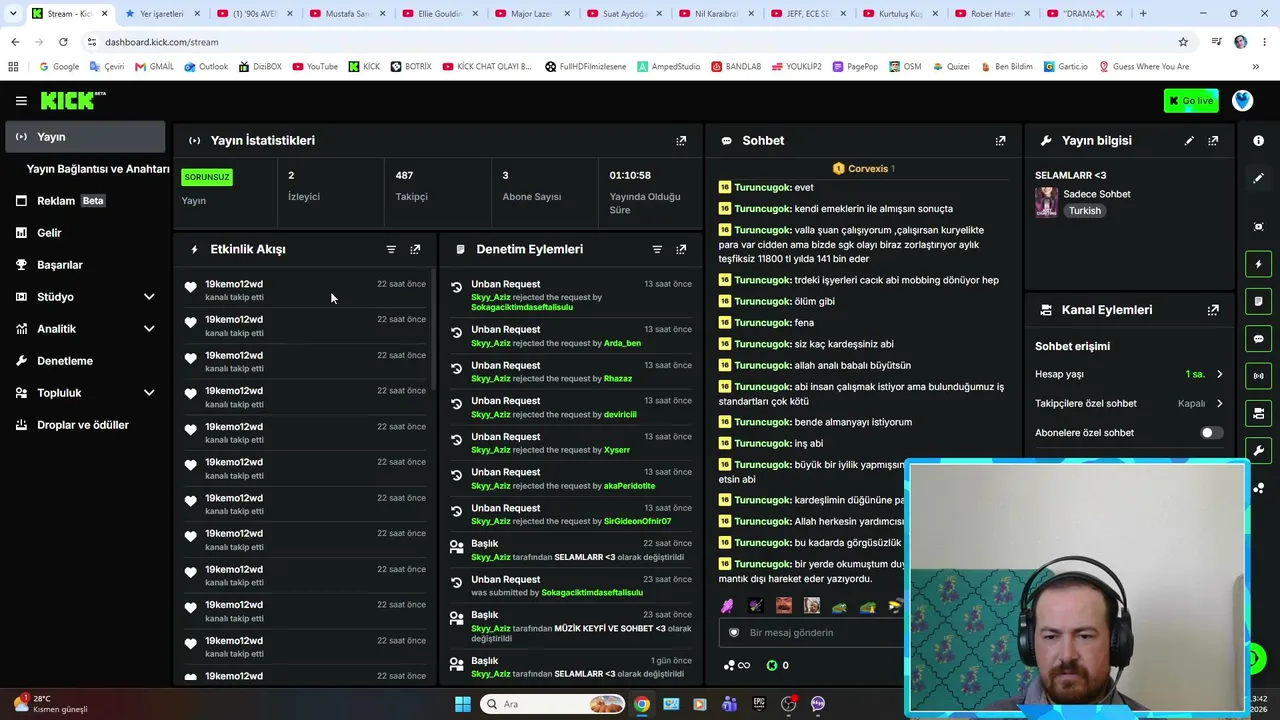
Task: Pop out the Denetim Eylemleri panel
Action: tap(681, 249)
